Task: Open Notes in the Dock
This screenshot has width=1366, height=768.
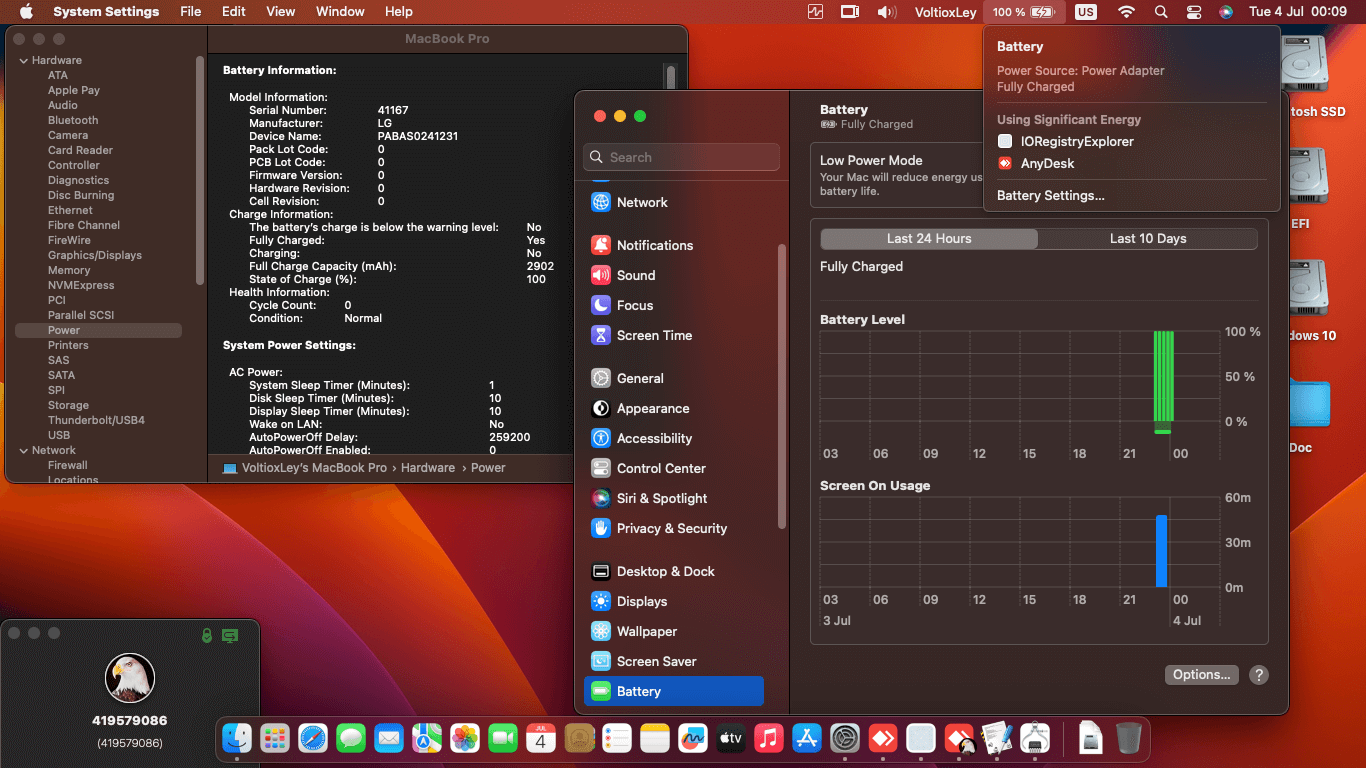Action: 655,739
